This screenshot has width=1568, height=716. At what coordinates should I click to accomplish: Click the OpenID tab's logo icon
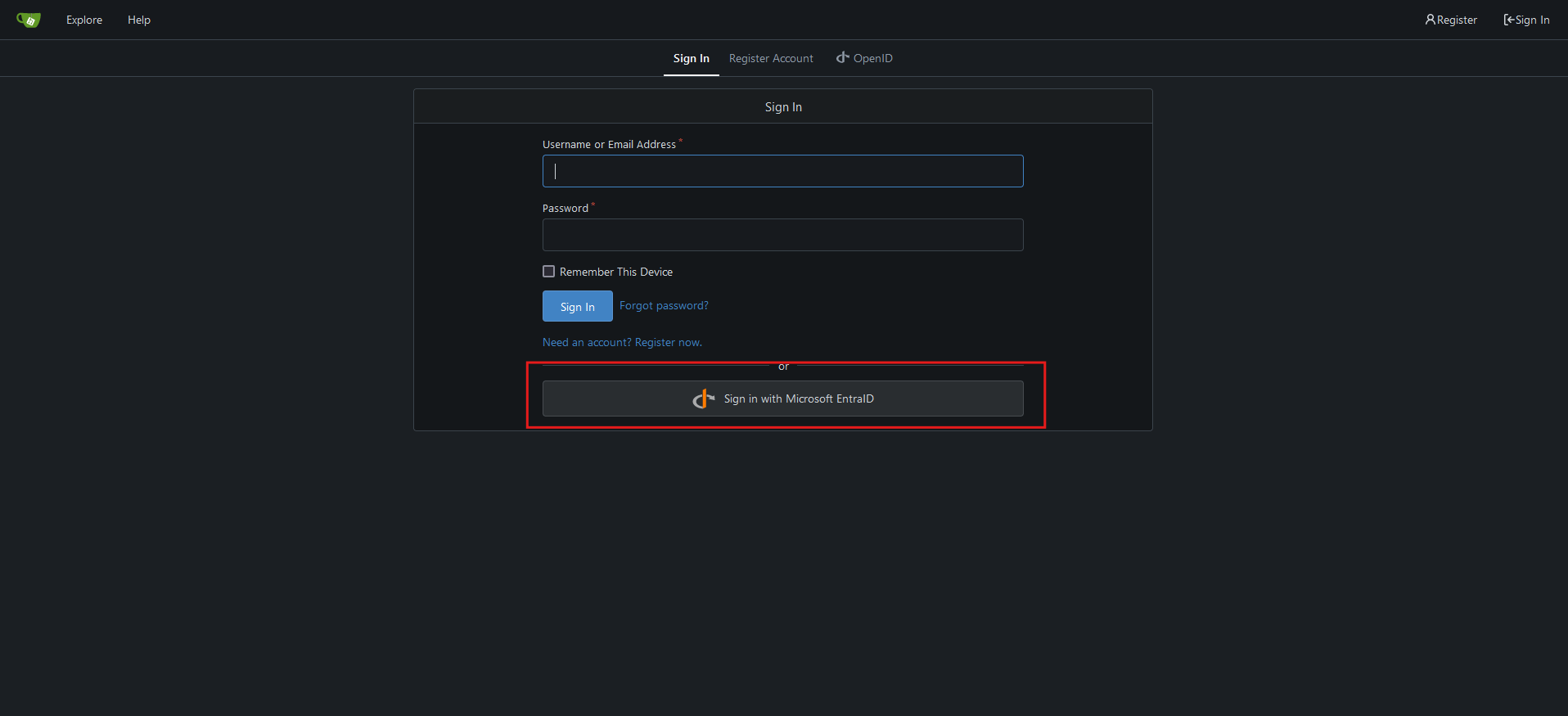[x=842, y=57]
